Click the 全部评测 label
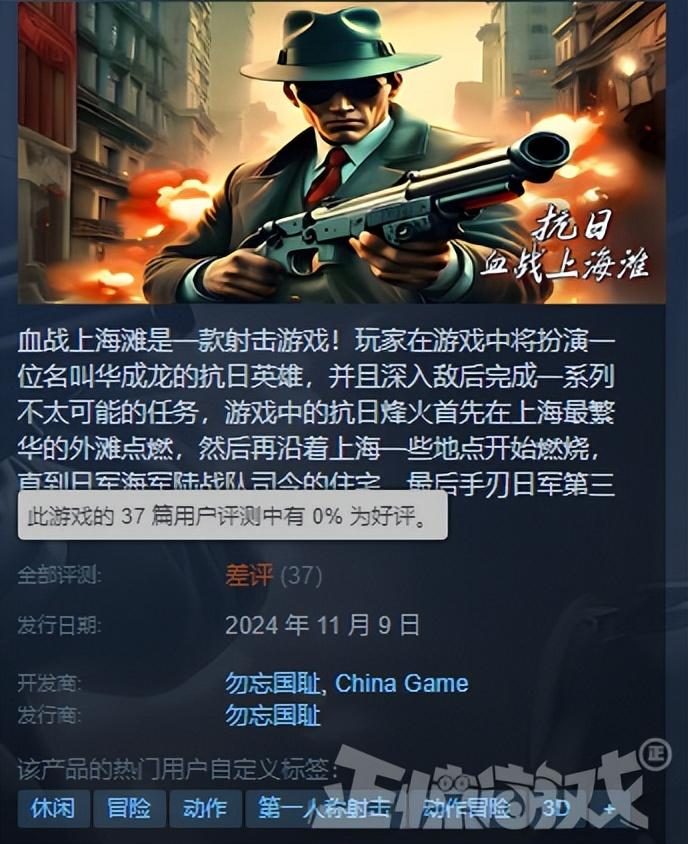 59,575
